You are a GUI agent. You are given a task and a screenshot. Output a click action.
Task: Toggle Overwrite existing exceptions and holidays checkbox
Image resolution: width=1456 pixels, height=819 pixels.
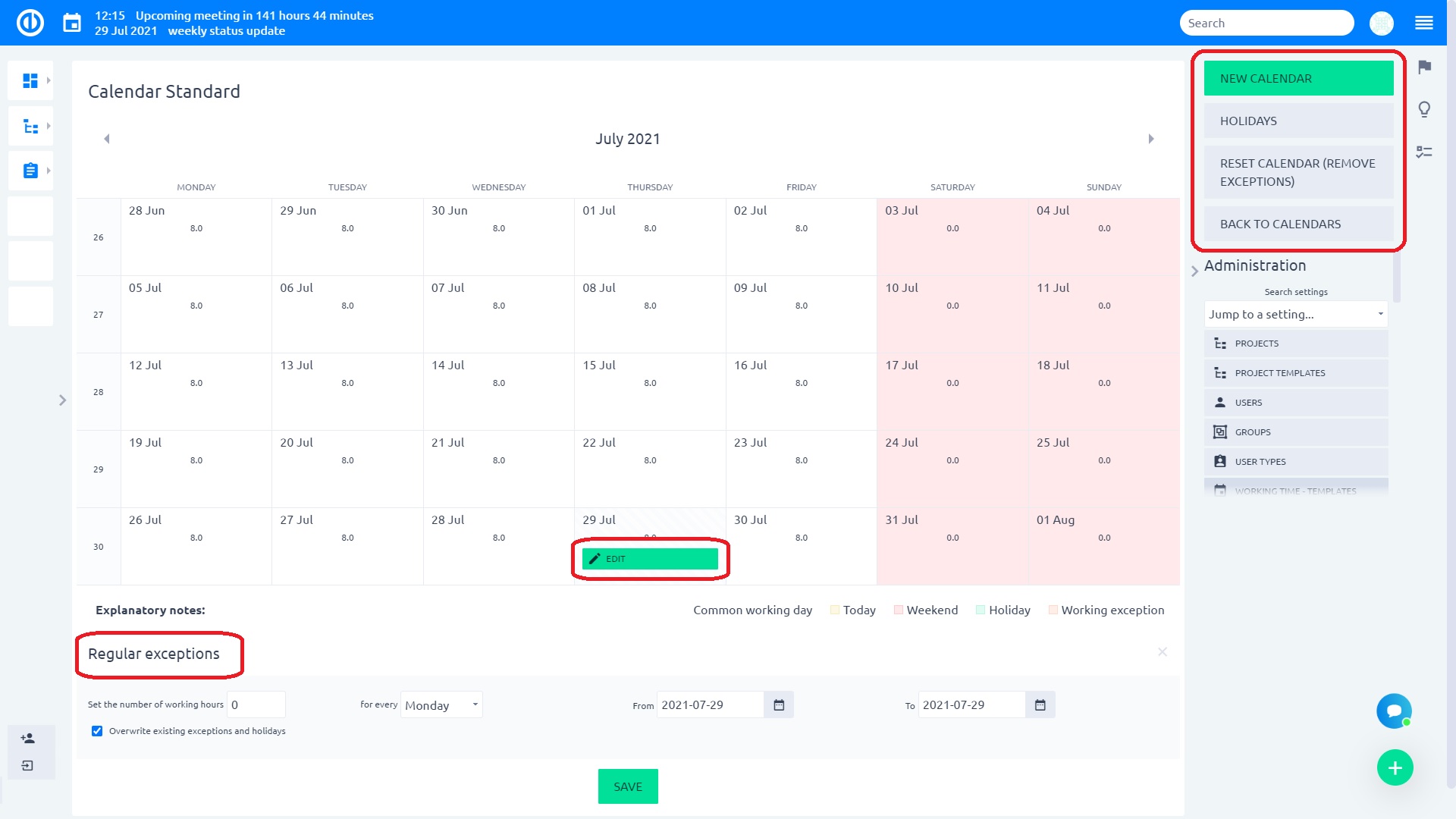point(97,731)
